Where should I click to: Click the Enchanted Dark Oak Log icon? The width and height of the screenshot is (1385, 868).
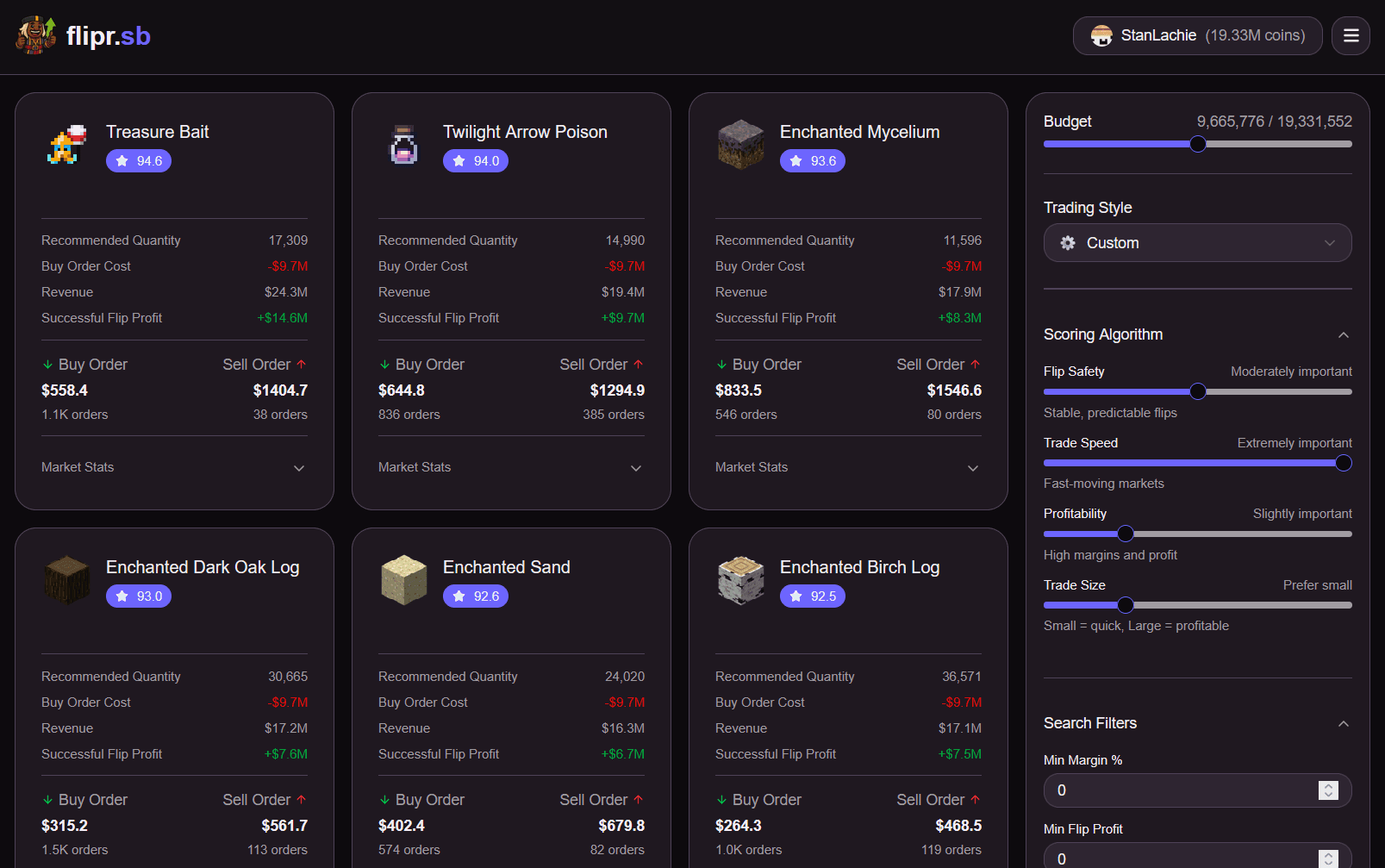[67, 580]
